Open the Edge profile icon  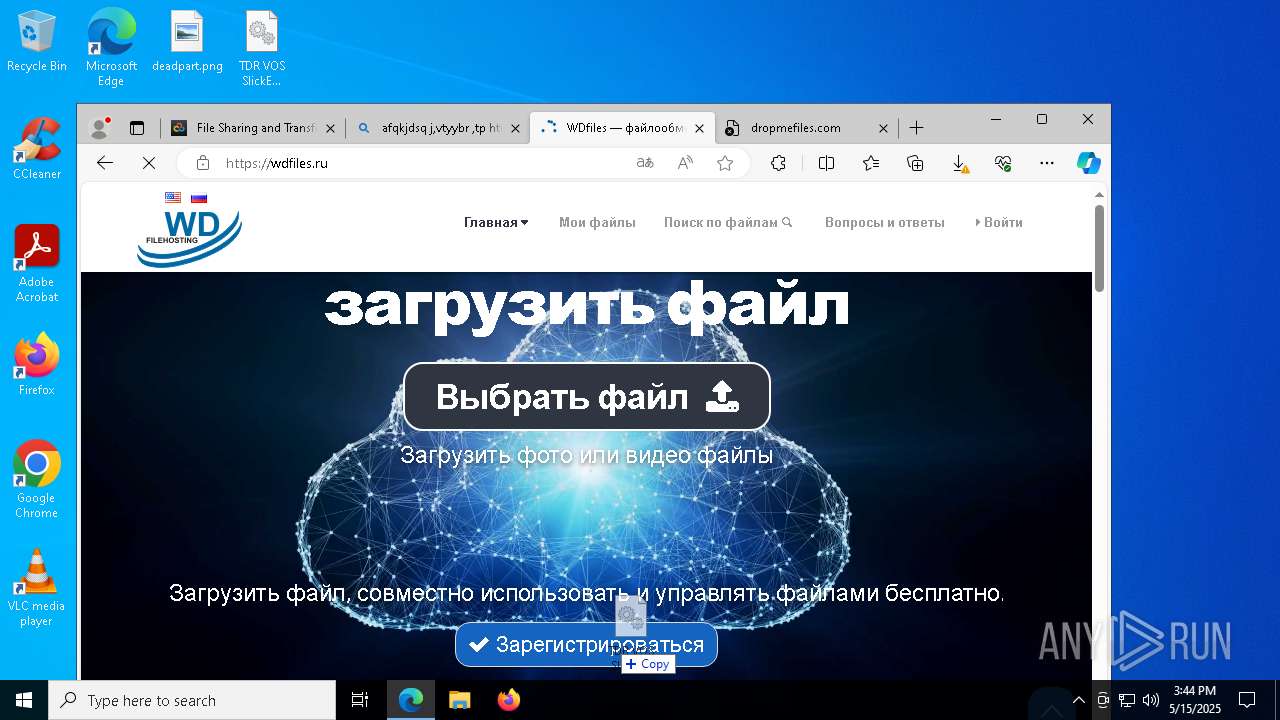click(100, 128)
